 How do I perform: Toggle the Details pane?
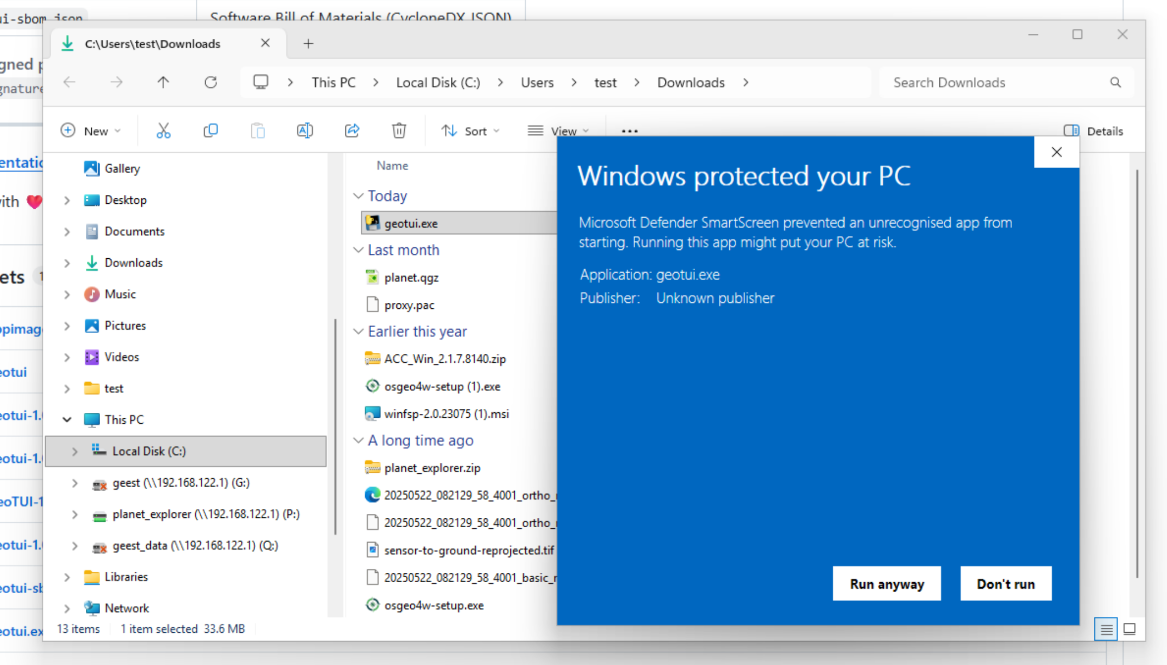pos(1093,131)
